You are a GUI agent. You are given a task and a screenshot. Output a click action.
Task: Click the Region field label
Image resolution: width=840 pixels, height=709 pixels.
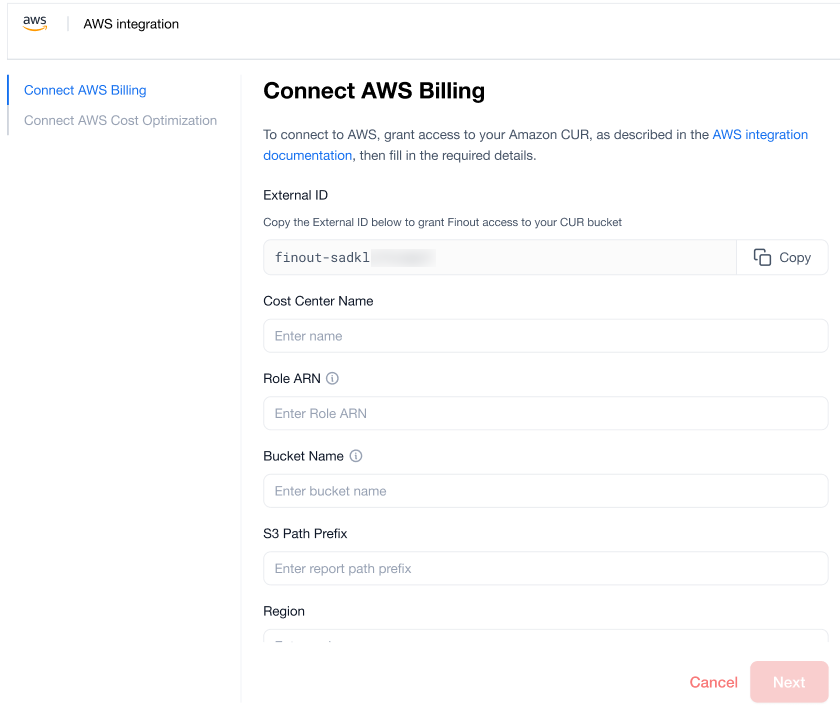click(284, 611)
